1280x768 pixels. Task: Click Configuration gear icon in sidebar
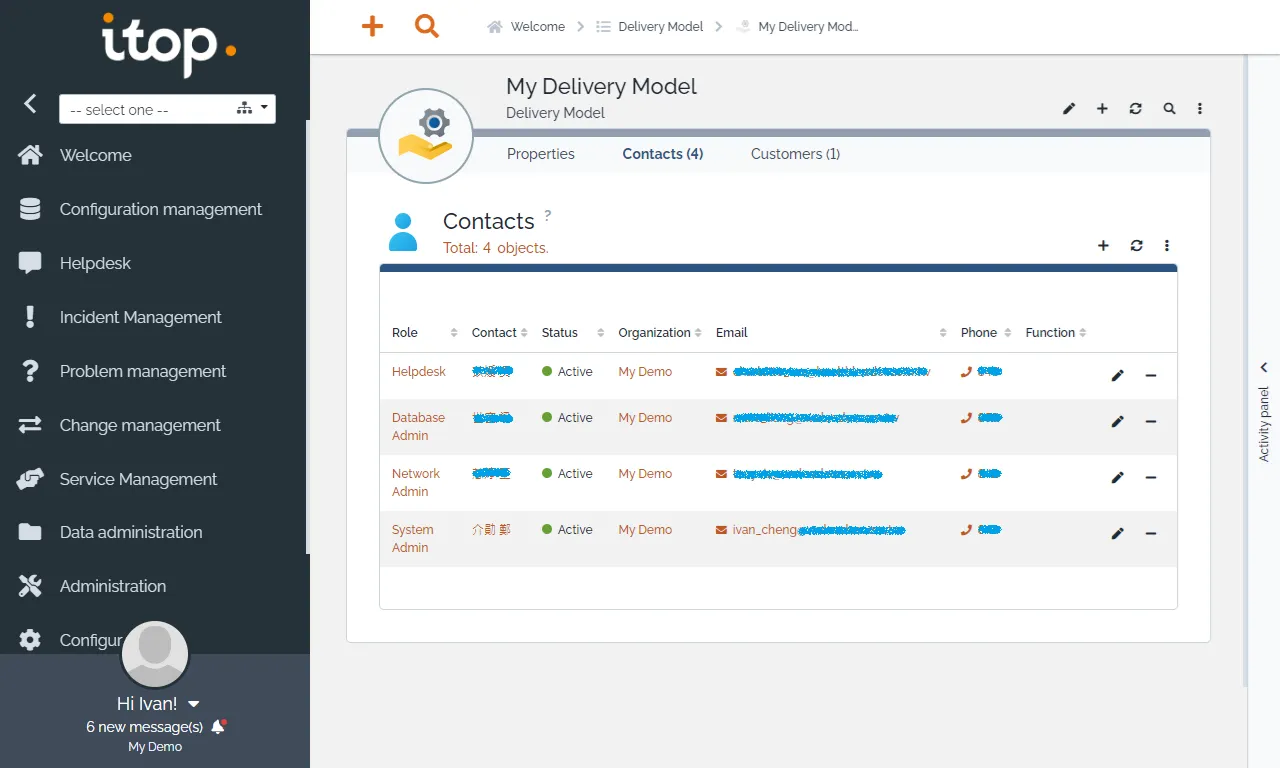point(30,640)
